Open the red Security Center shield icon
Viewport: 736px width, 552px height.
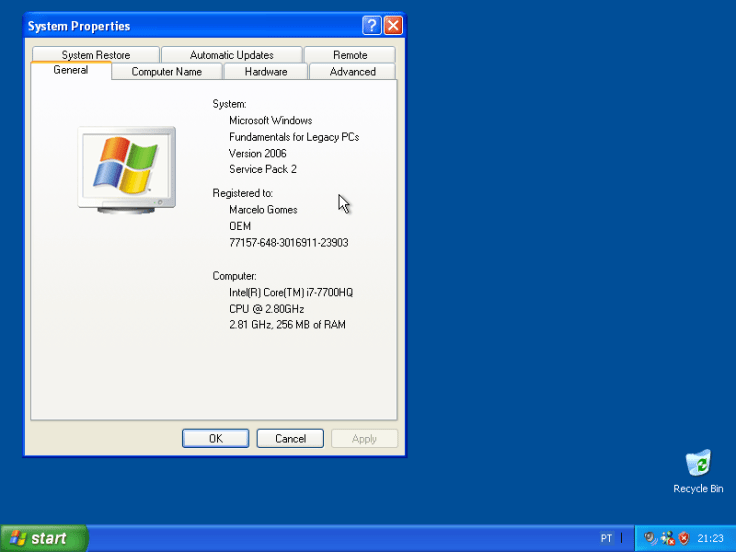(684, 538)
